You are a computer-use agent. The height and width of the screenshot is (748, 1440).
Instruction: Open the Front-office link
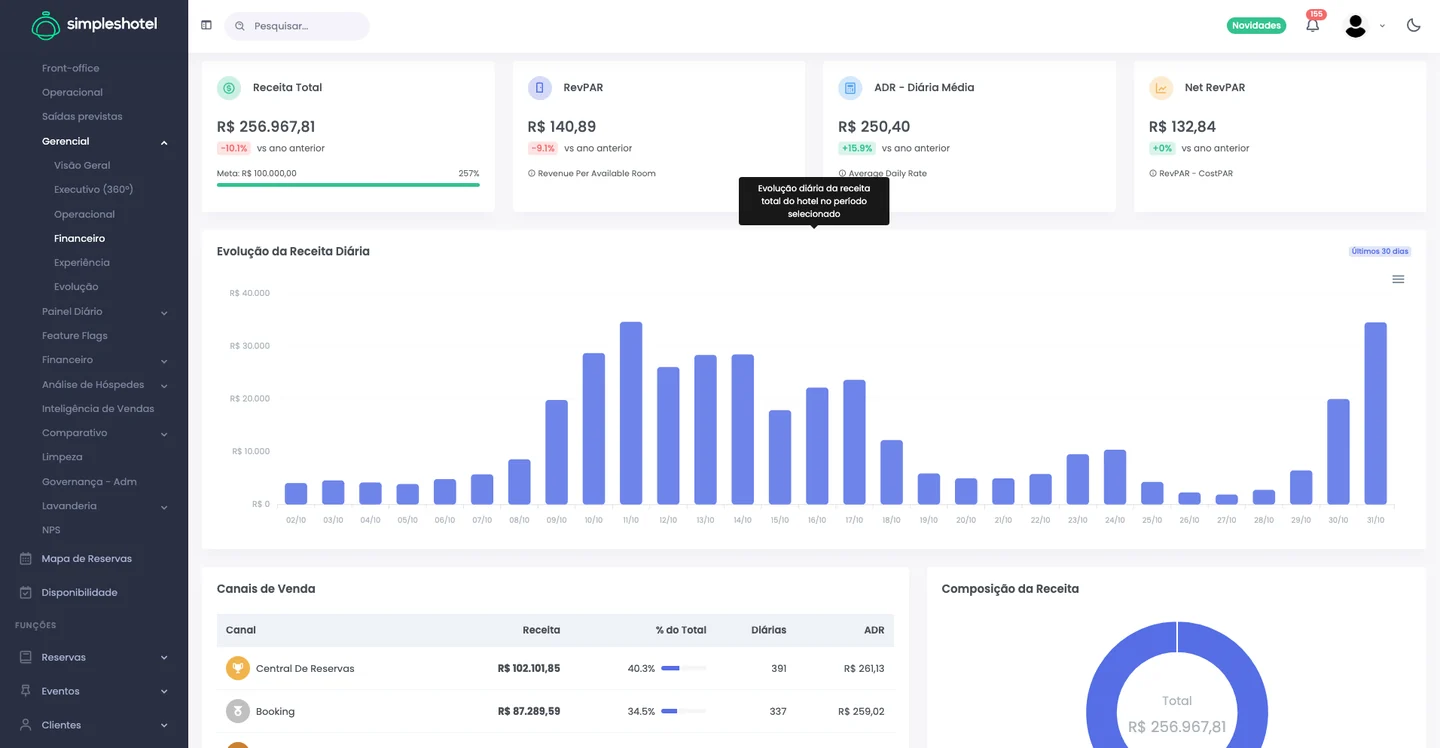[x=71, y=69]
